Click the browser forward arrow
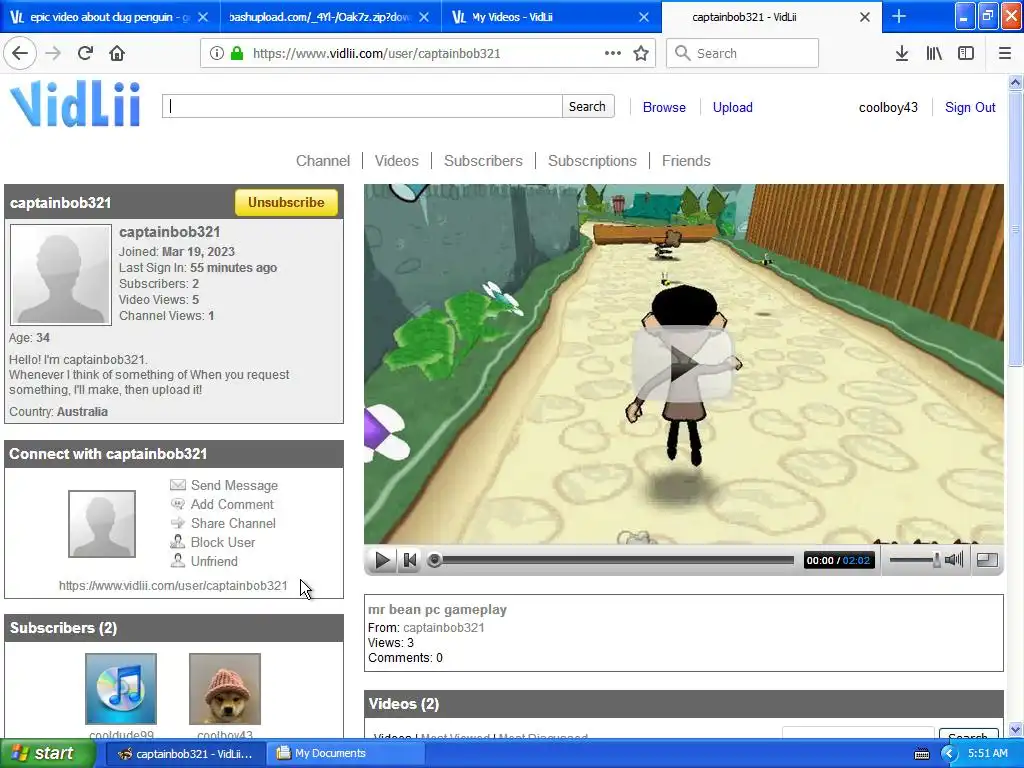This screenshot has height=768, width=1024. pos(54,54)
